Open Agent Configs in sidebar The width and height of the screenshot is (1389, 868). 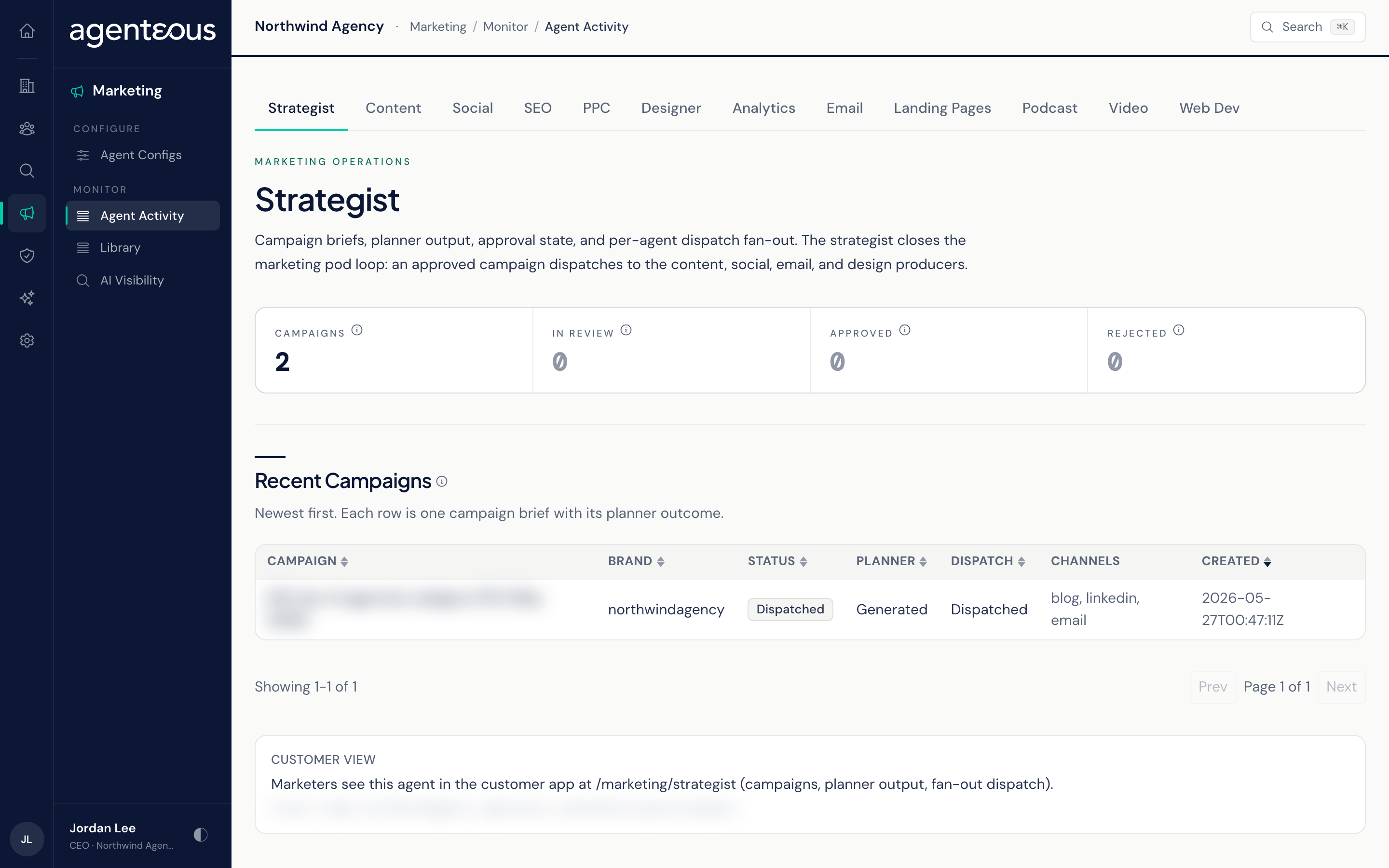coord(142,155)
